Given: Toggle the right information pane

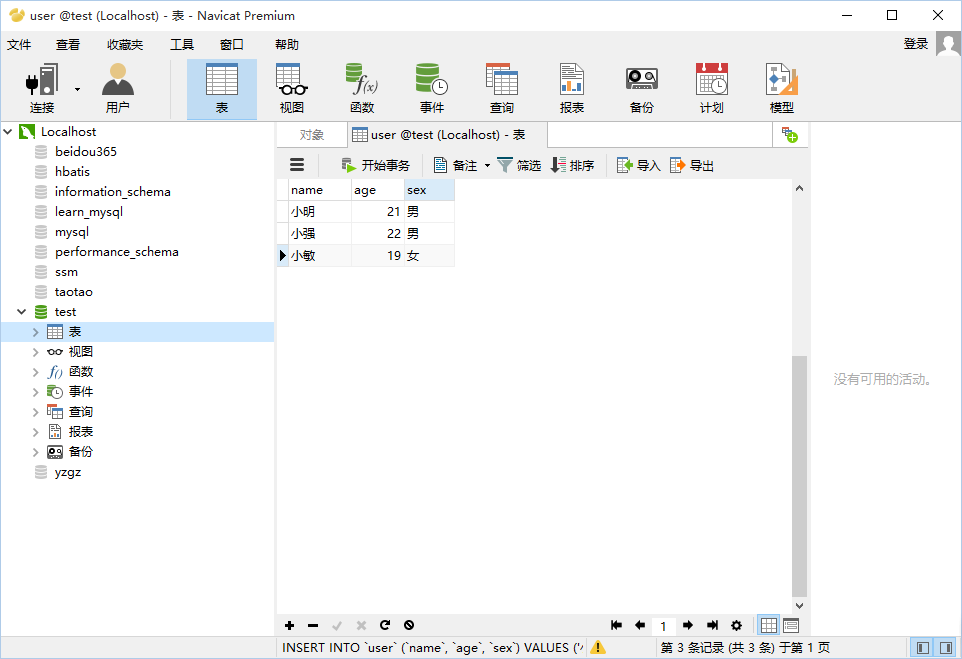Looking at the screenshot, I should [x=946, y=647].
